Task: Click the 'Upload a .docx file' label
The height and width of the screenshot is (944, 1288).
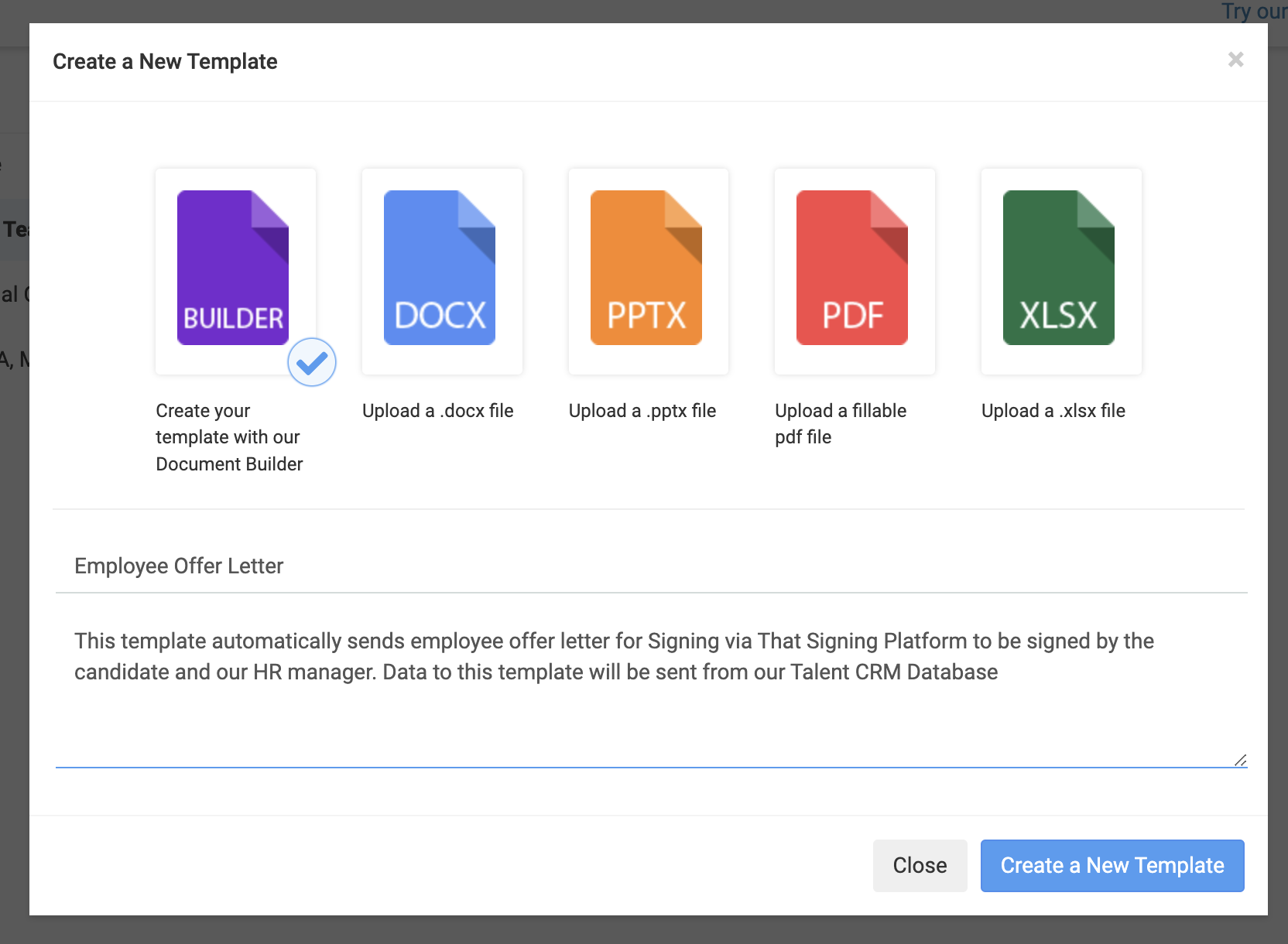Action: tap(438, 411)
